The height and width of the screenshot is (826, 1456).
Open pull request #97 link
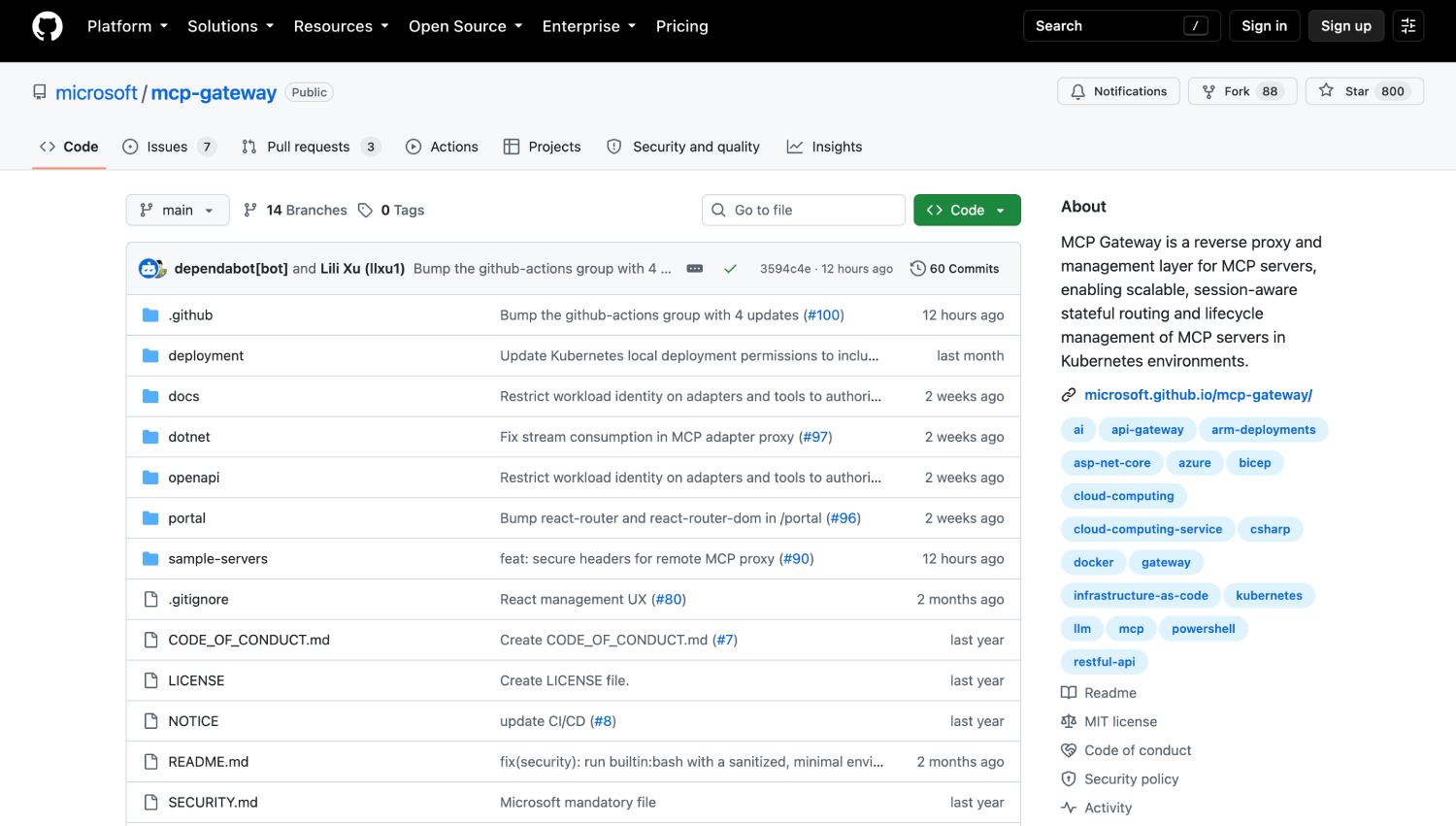tap(815, 438)
